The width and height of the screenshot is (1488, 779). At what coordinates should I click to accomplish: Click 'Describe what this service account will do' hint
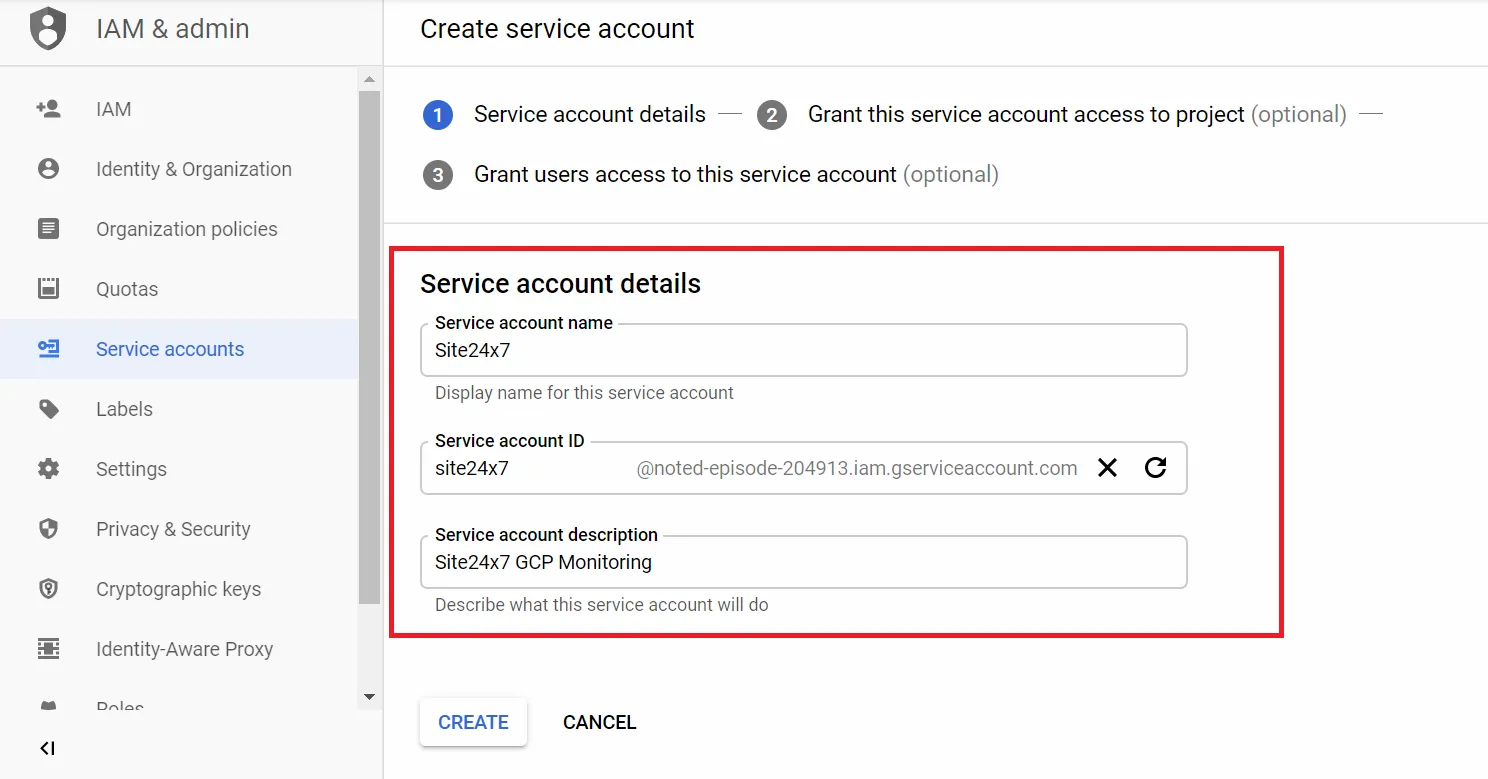602,605
